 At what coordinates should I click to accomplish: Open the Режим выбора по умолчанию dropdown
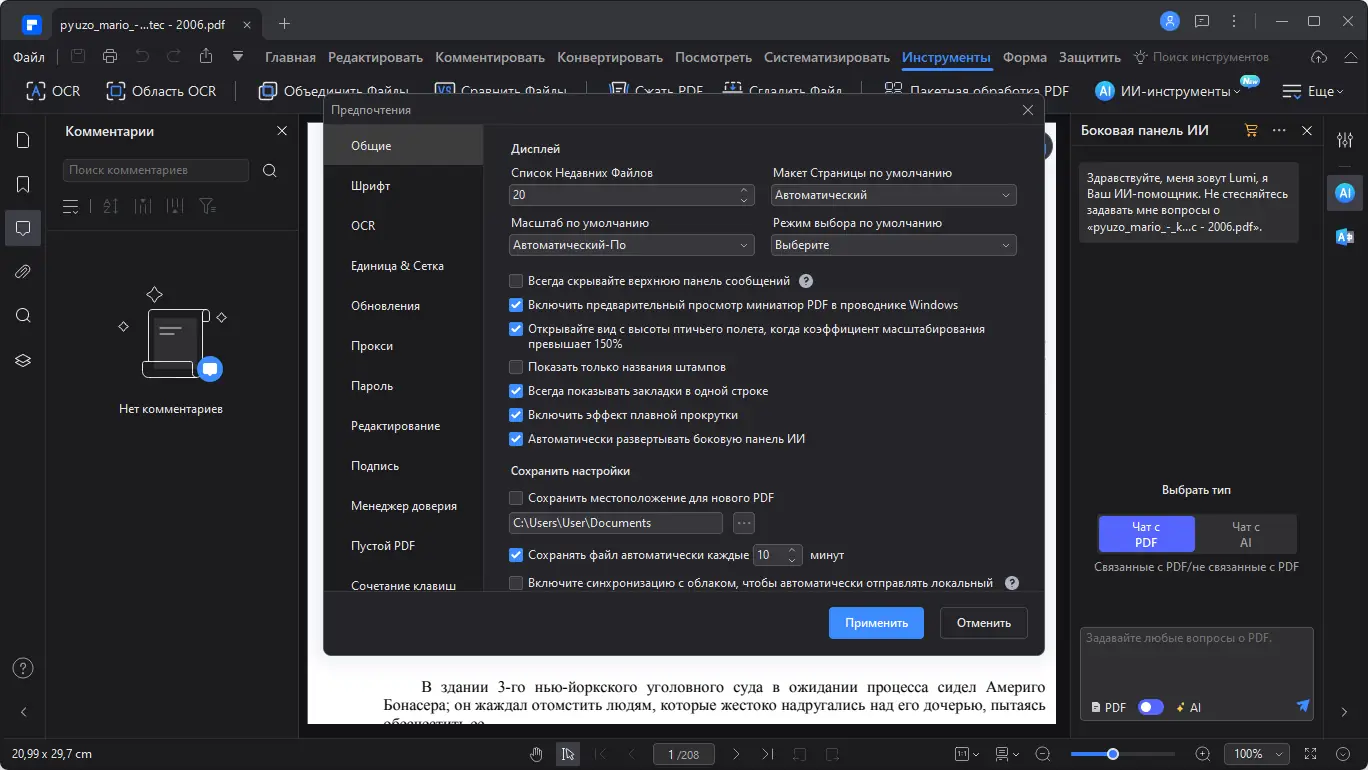coord(893,245)
